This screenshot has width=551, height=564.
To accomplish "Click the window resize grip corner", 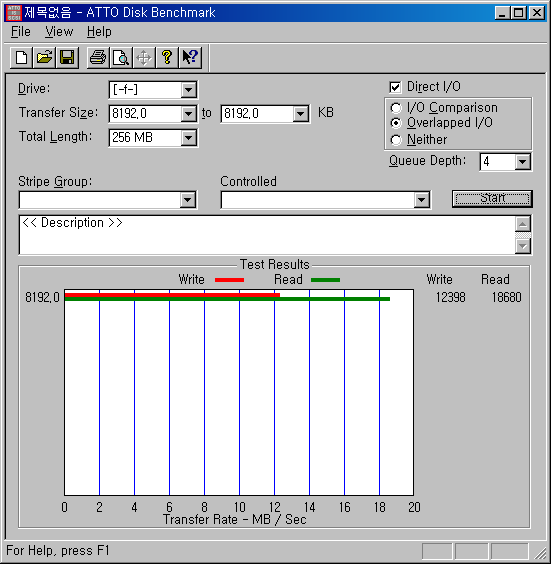I will click(541, 553).
